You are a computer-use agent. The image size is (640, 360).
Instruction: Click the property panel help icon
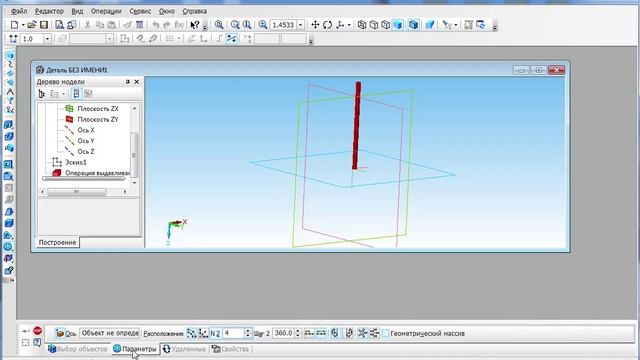click(38, 342)
